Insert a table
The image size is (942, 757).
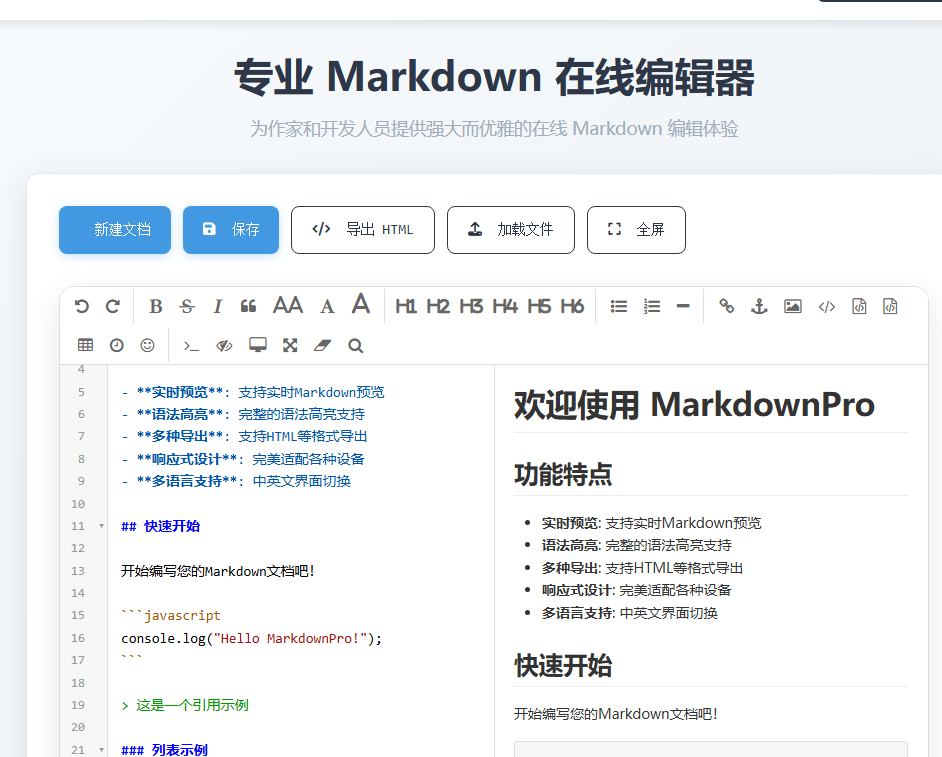(x=85, y=345)
